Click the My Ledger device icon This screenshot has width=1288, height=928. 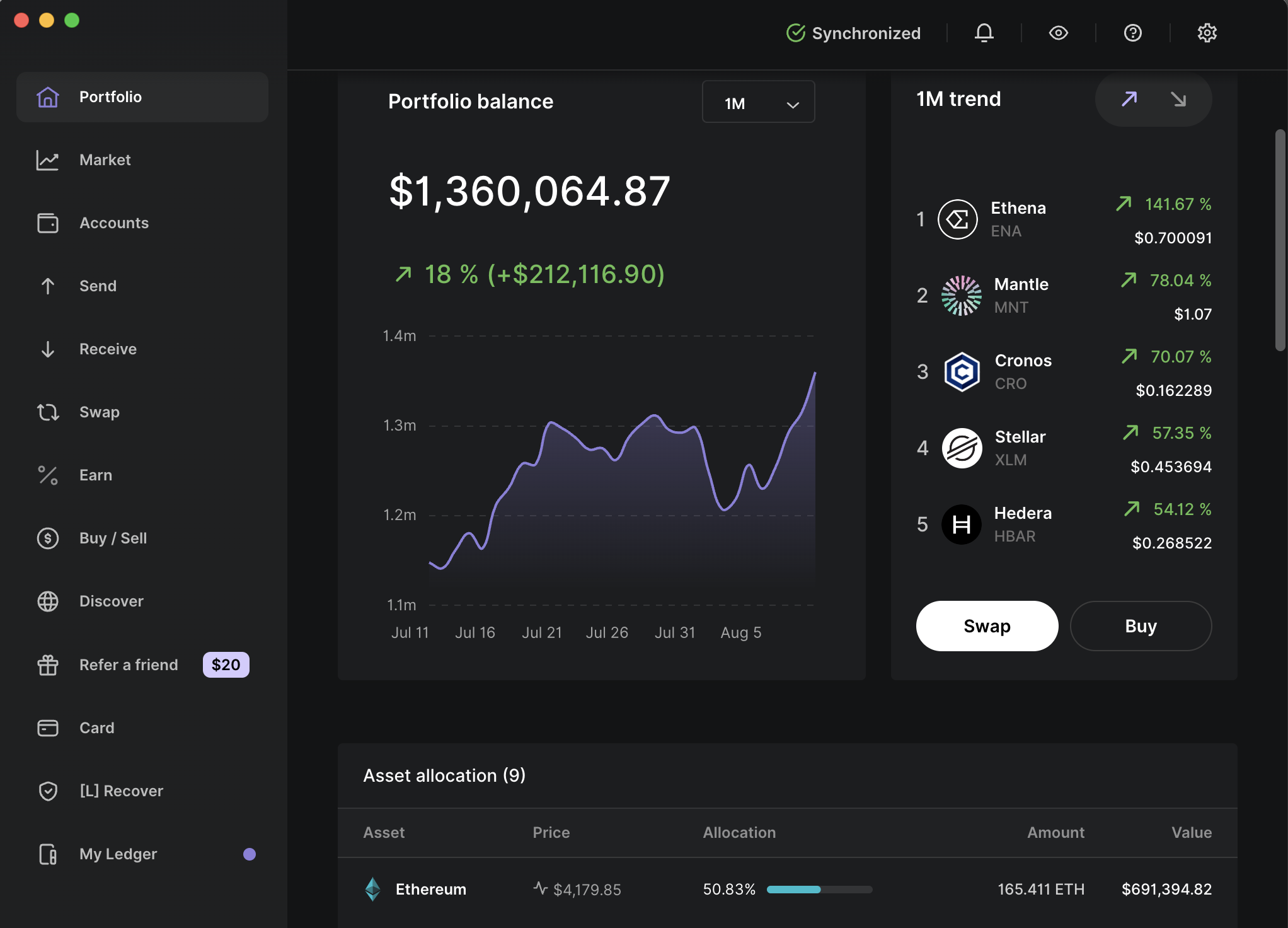pos(48,854)
